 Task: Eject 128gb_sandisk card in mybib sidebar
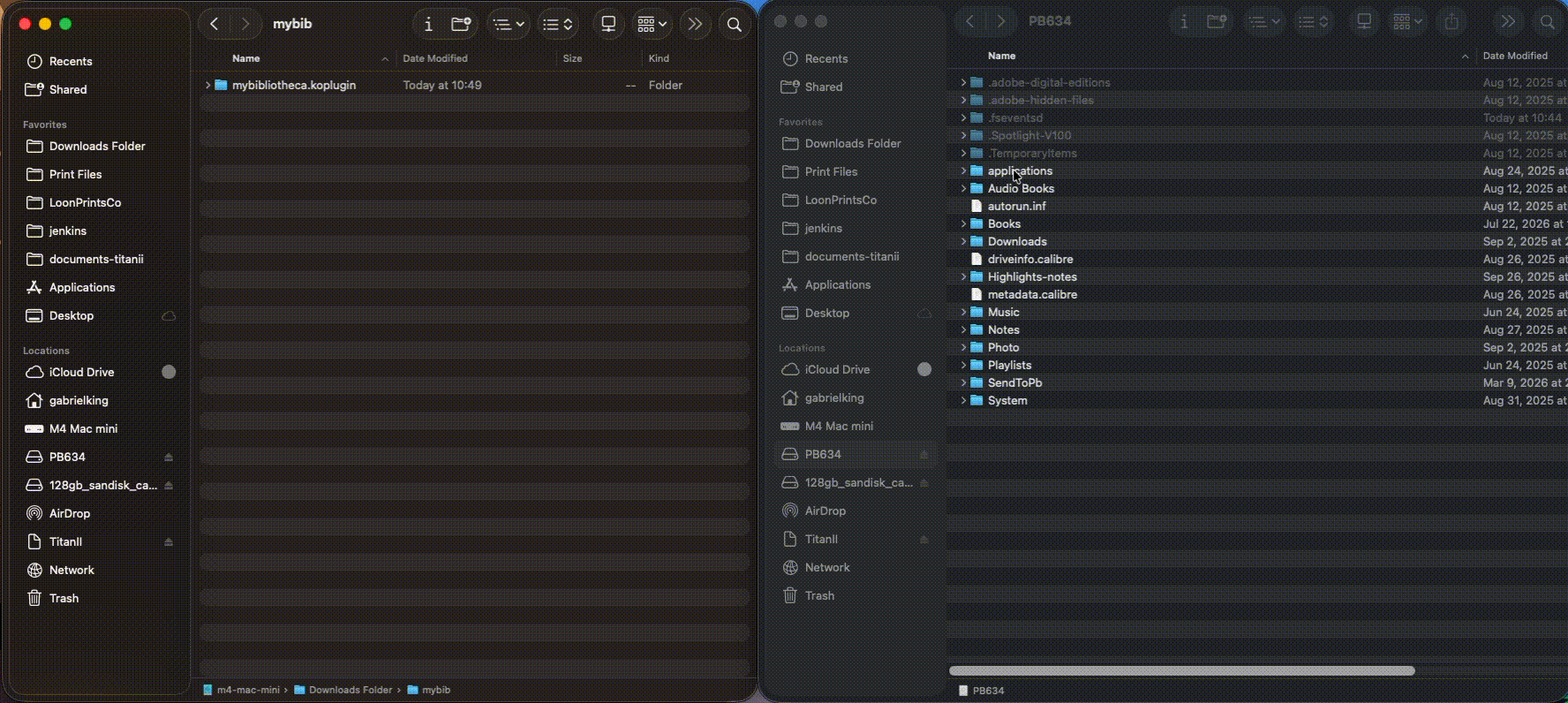click(x=169, y=485)
